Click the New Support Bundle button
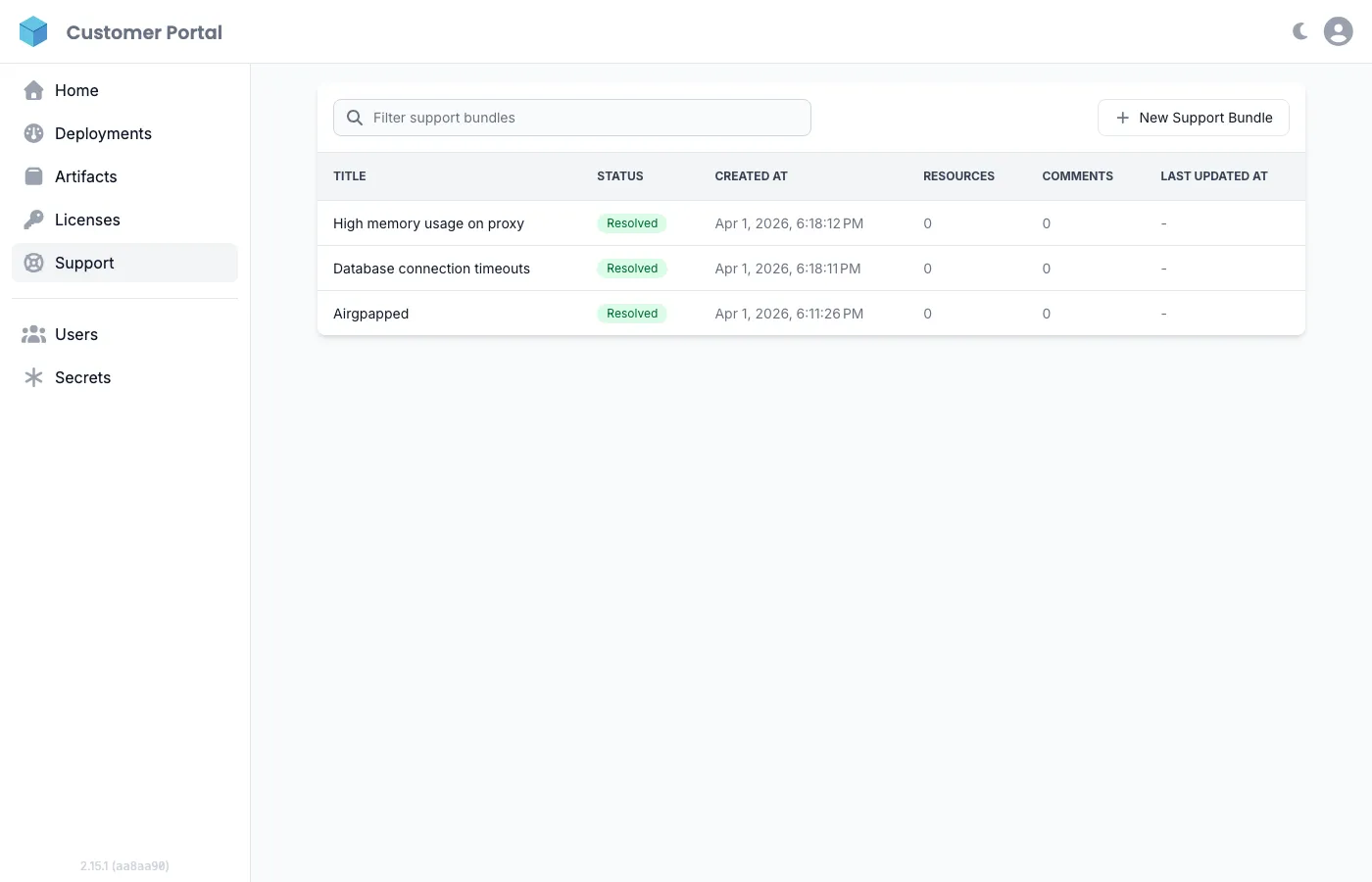Image resolution: width=1372 pixels, height=882 pixels. pyautogui.click(x=1194, y=117)
